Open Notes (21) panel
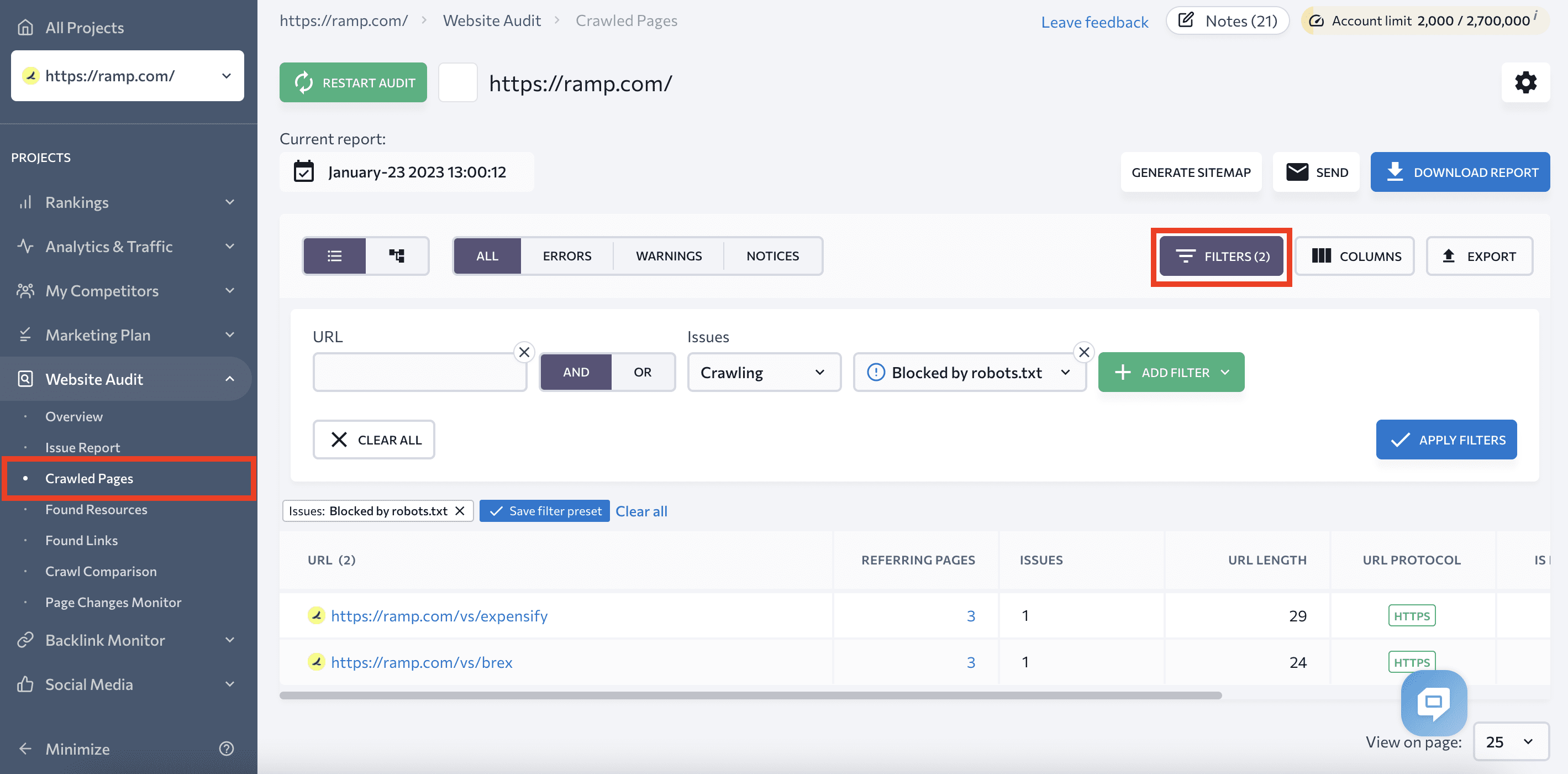Screen dimensions: 1568x774 [x=1227, y=20]
